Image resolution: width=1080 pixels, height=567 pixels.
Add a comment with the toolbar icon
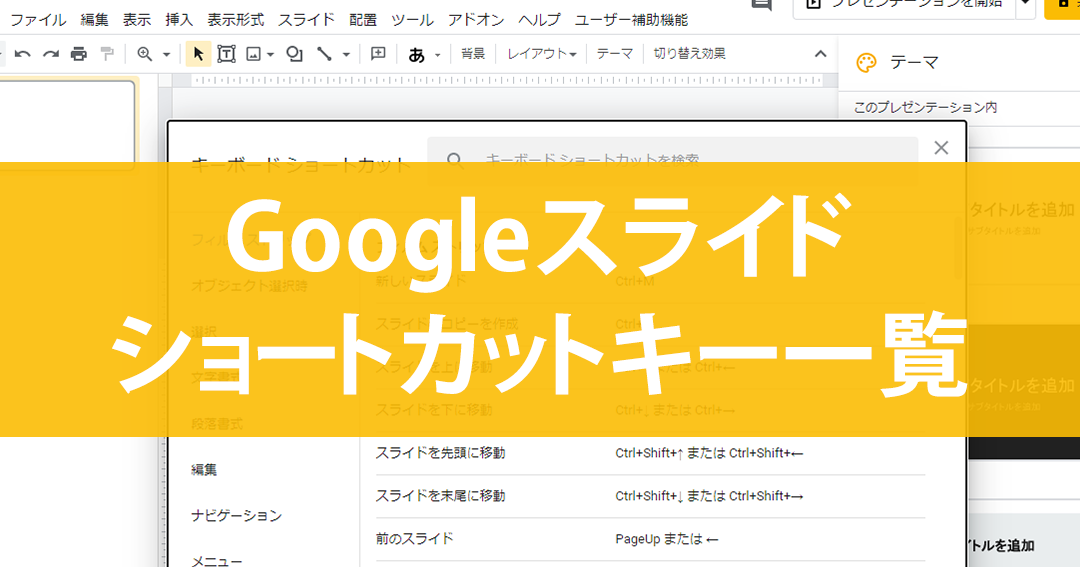(377, 54)
